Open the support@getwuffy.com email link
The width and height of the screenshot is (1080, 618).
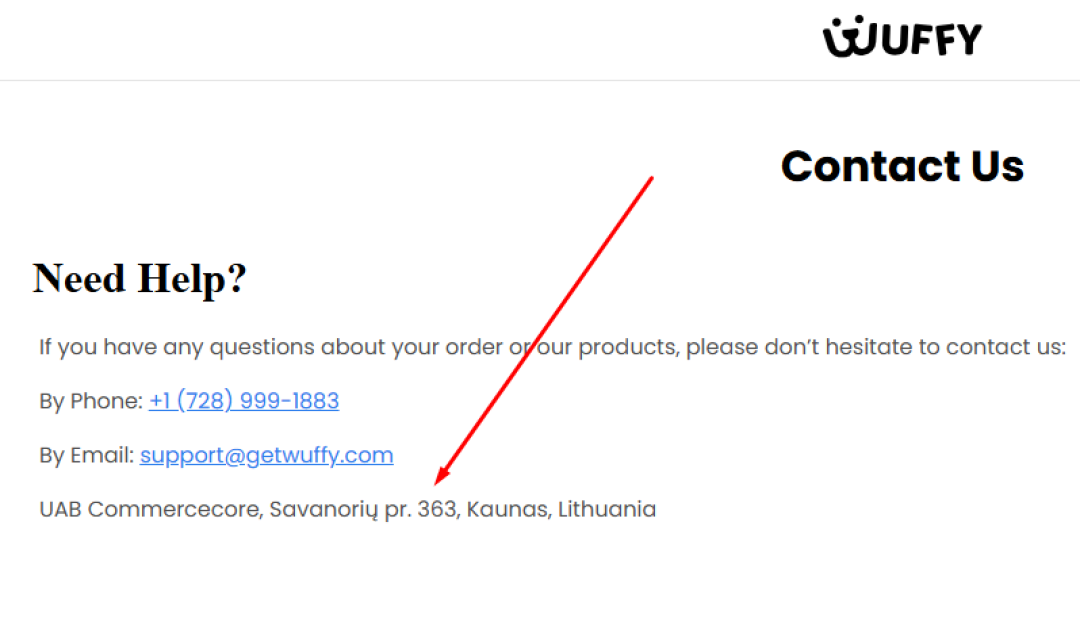[x=266, y=455]
